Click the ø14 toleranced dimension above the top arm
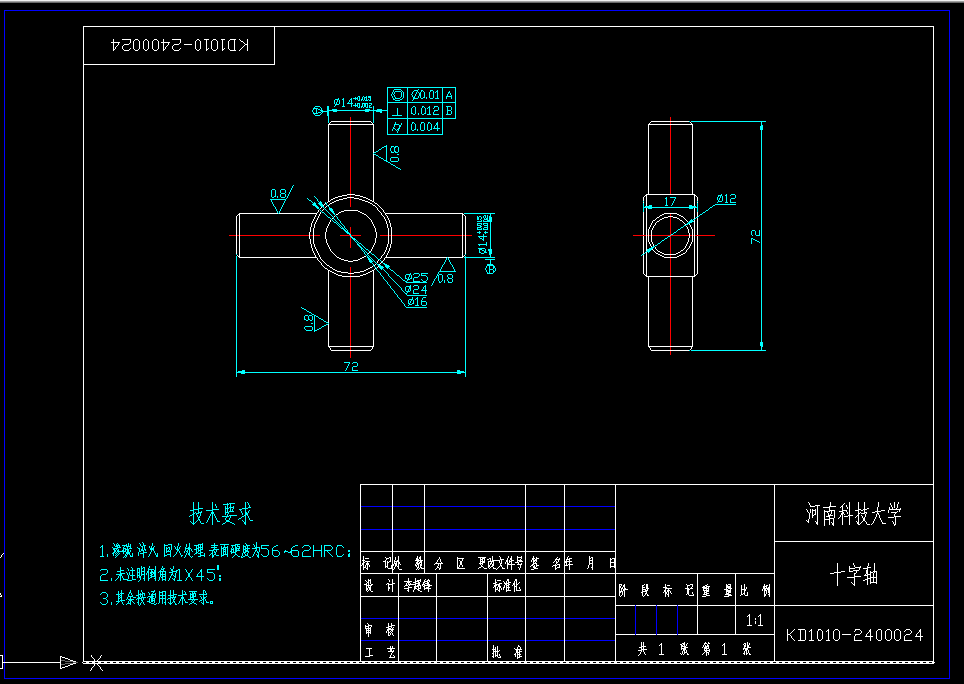964x684 pixels. (x=353, y=102)
